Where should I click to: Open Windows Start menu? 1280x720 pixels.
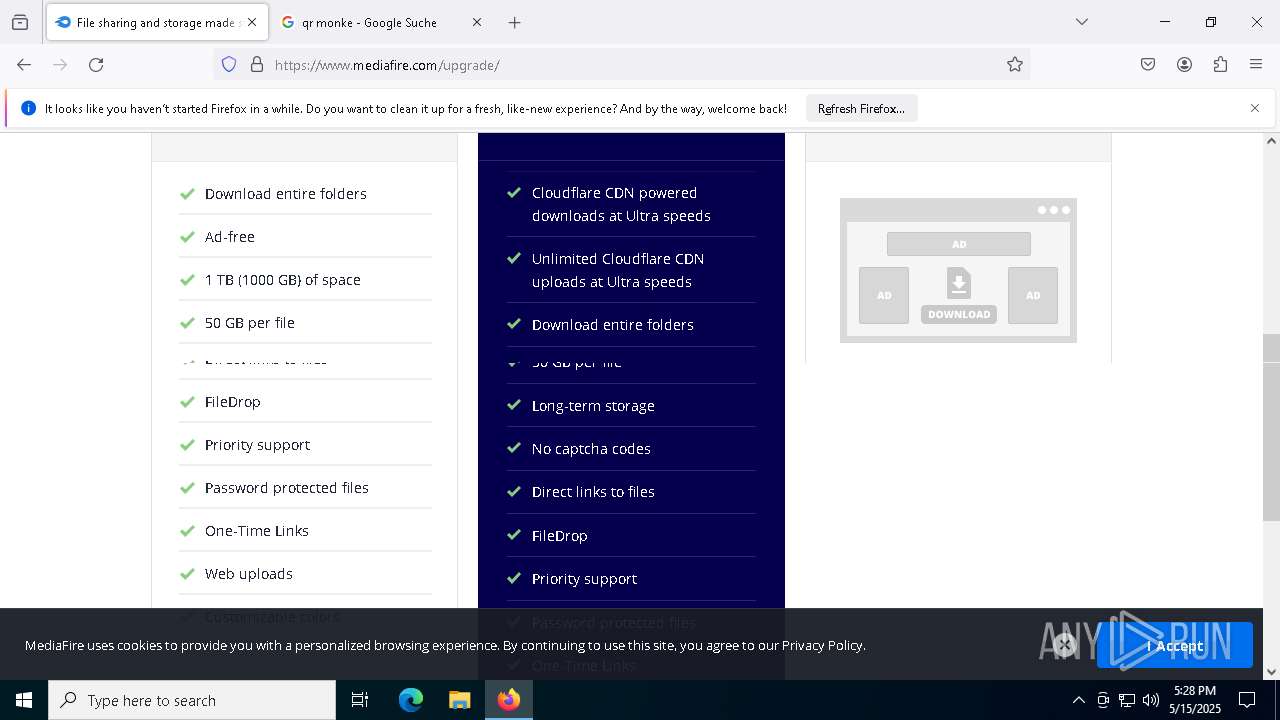coord(24,700)
